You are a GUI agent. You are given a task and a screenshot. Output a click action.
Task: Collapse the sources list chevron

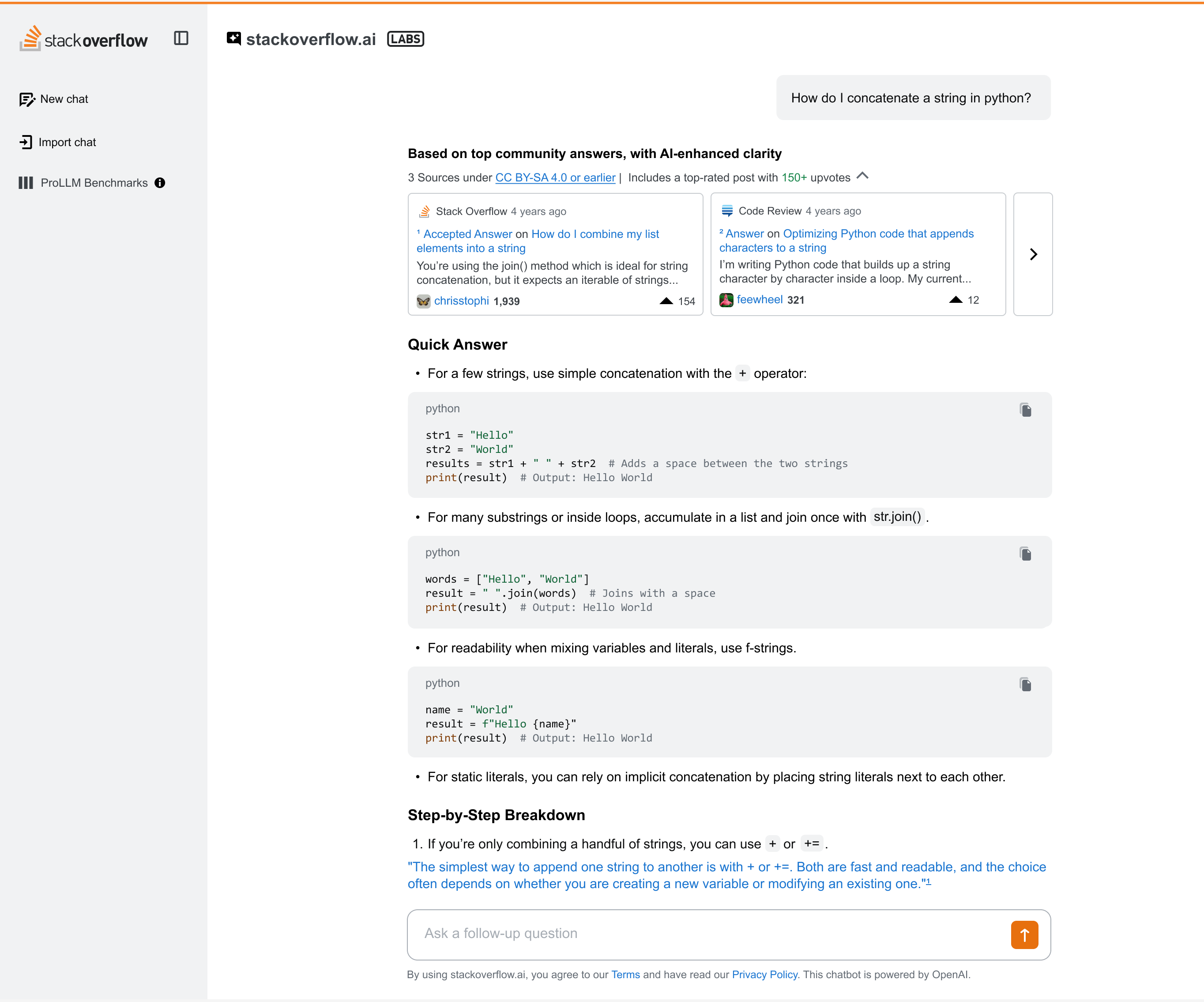(862, 176)
